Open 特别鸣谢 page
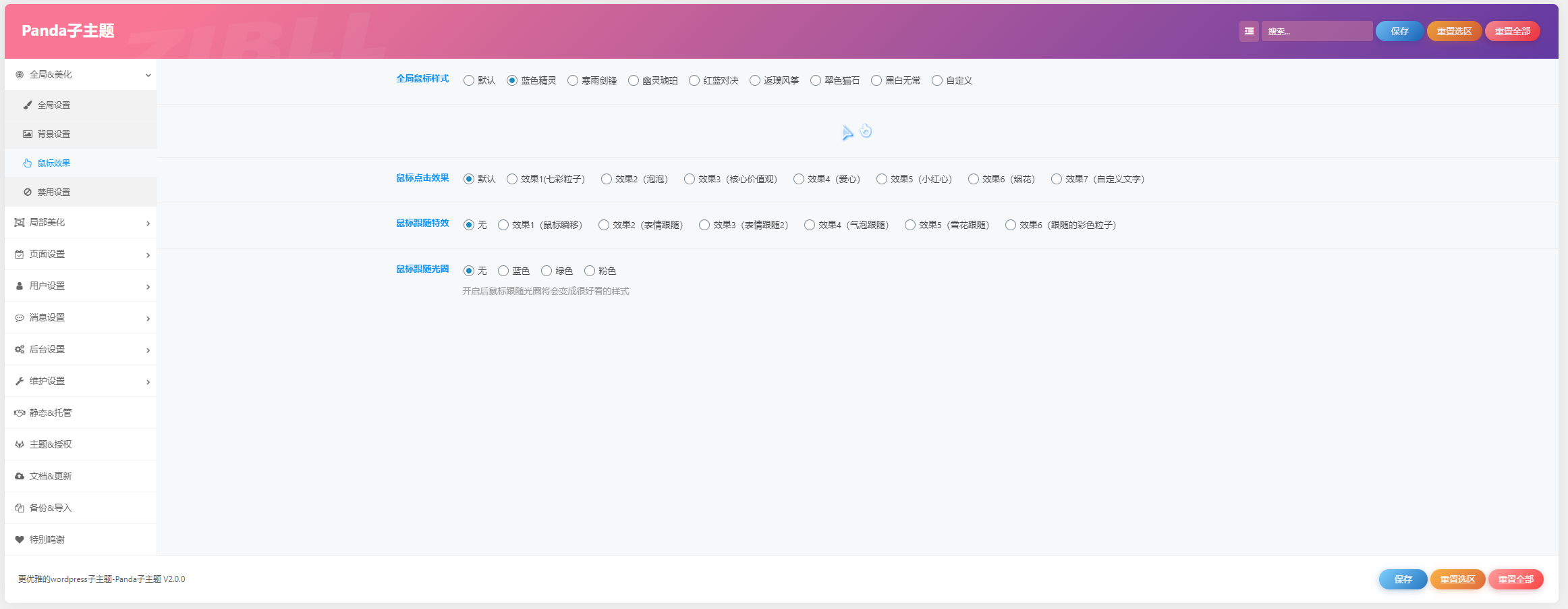This screenshot has width=1568, height=609. click(x=81, y=540)
